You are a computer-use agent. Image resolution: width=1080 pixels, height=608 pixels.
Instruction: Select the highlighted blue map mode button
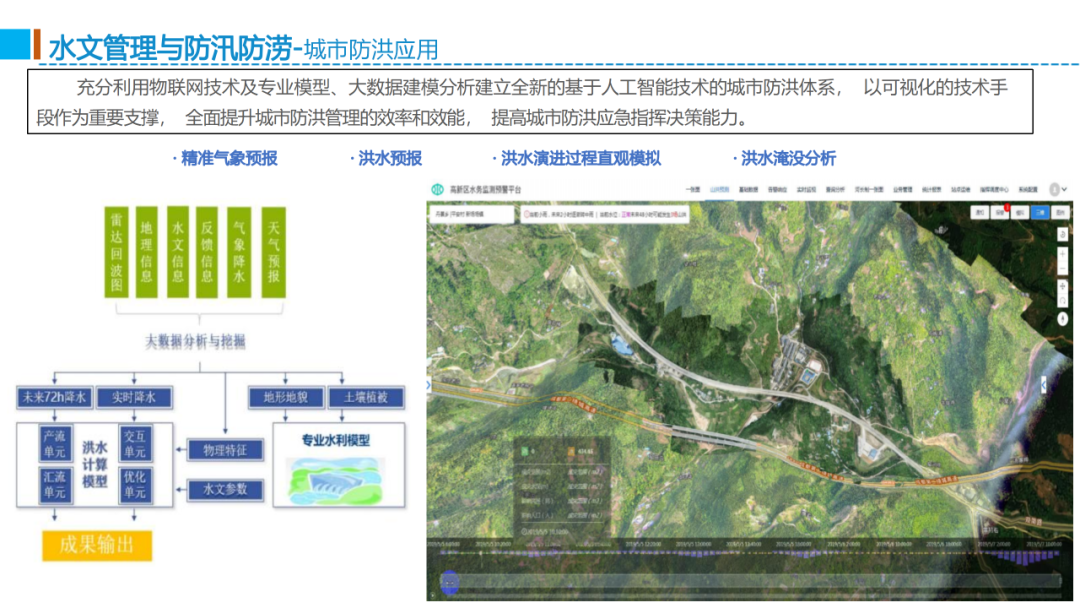click(1040, 213)
